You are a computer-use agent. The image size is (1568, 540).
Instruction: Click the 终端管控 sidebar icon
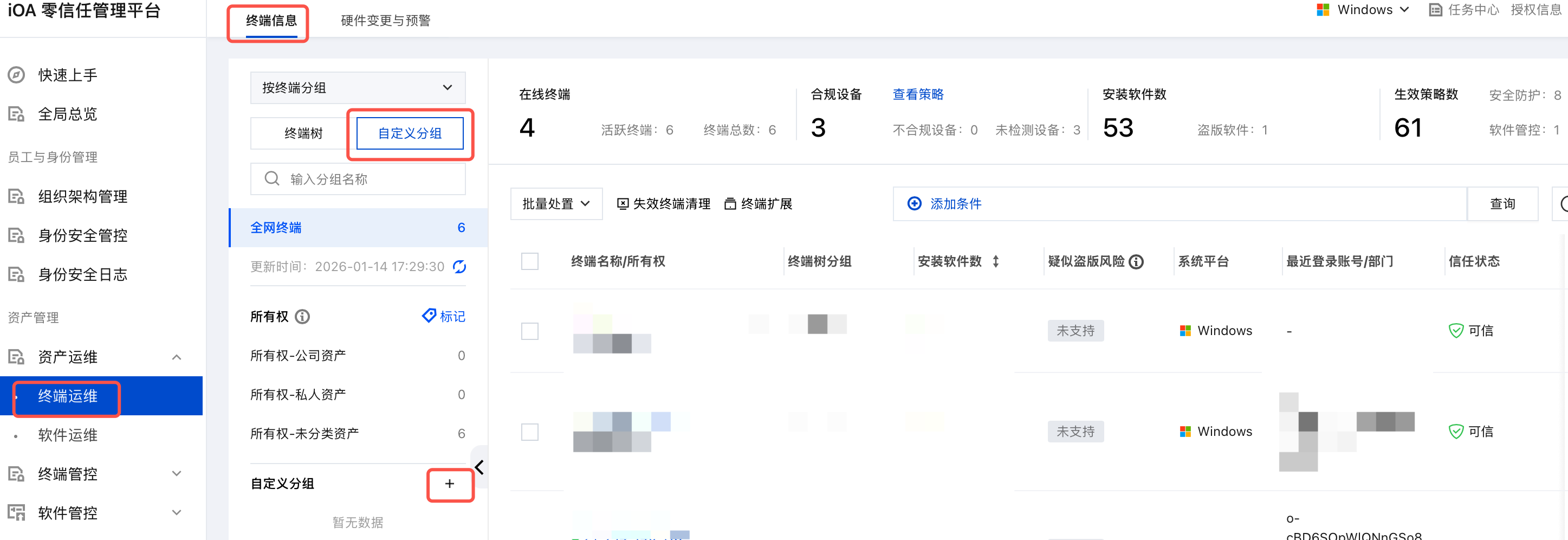(x=16, y=474)
